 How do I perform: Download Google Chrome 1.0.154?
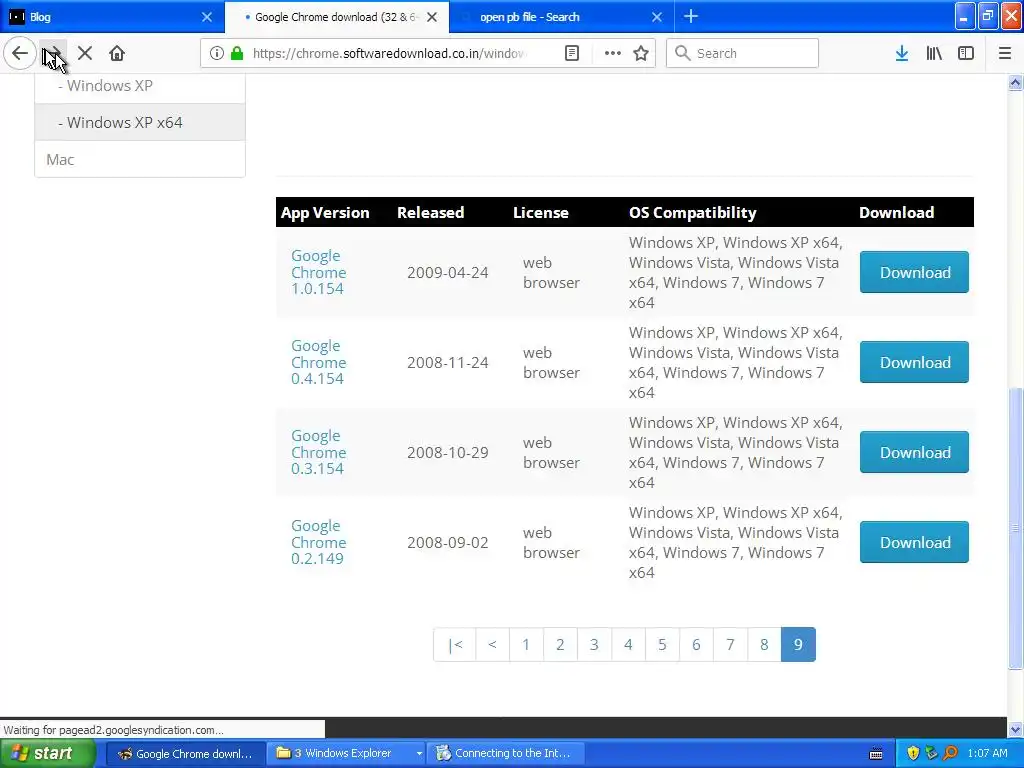pyautogui.click(x=914, y=272)
